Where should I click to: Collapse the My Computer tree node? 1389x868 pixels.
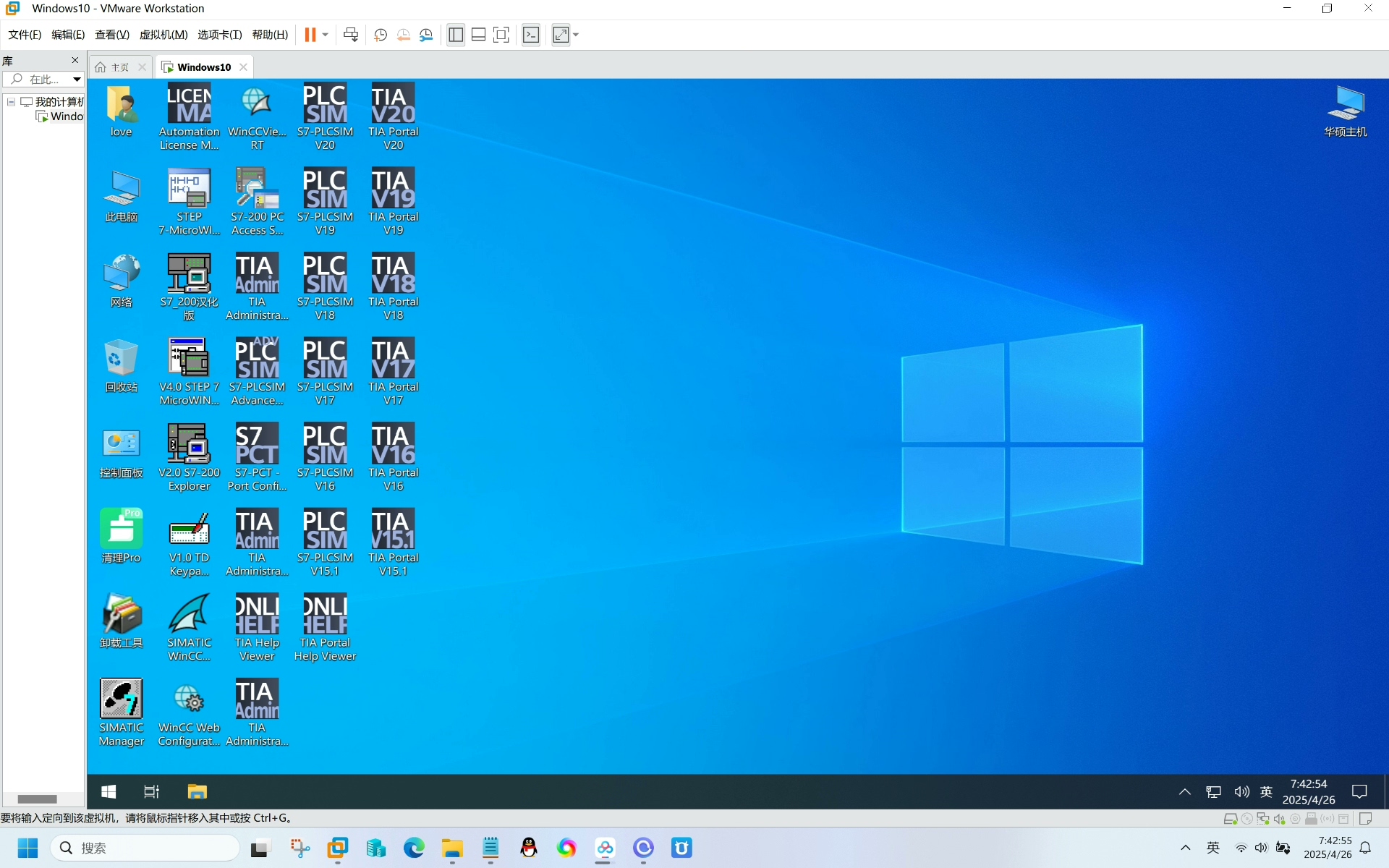tap(12, 102)
